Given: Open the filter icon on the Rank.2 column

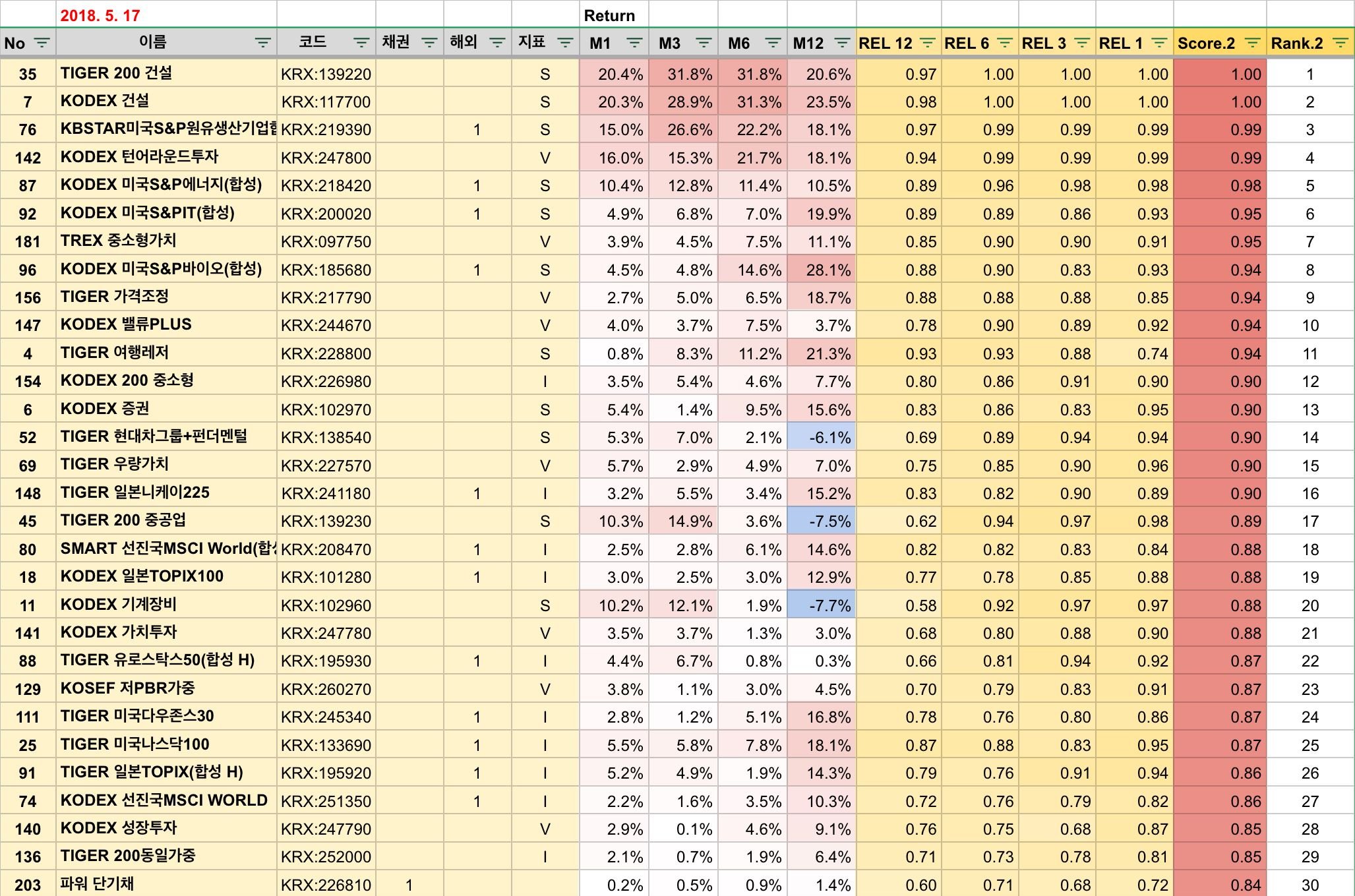Looking at the screenshot, I should [x=1340, y=44].
